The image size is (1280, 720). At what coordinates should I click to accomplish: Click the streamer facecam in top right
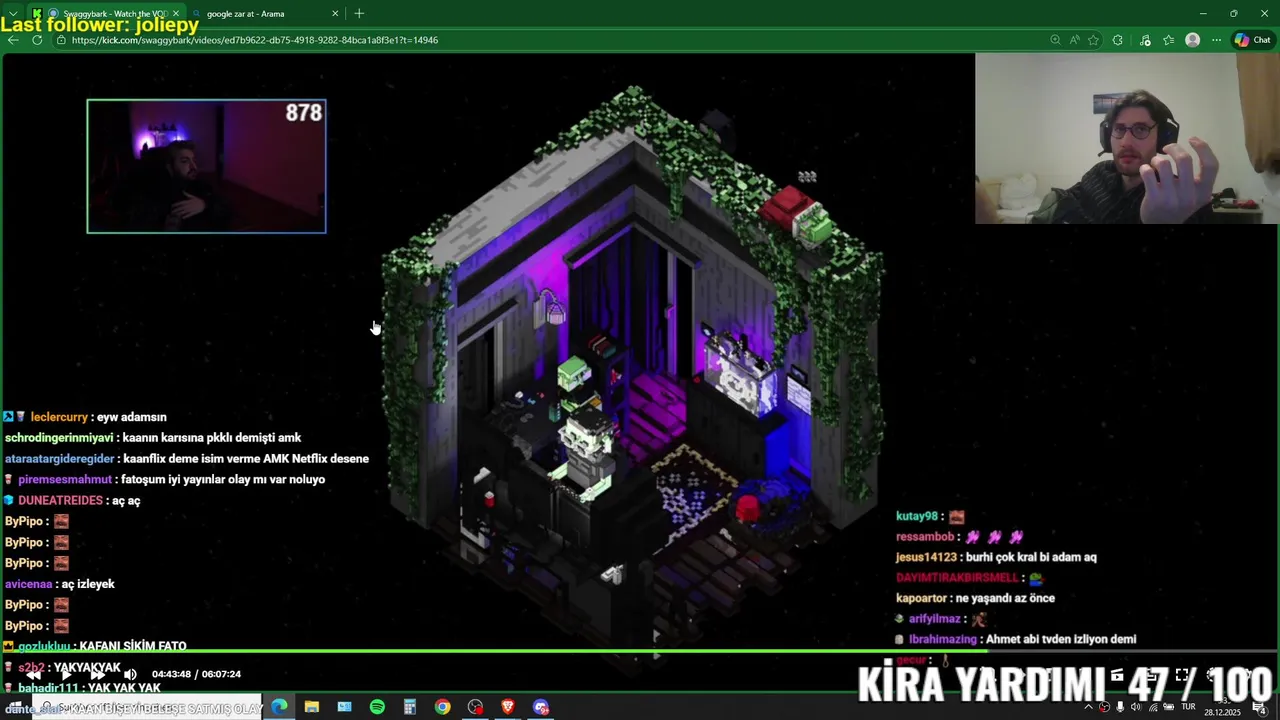[x=1127, y=138]
